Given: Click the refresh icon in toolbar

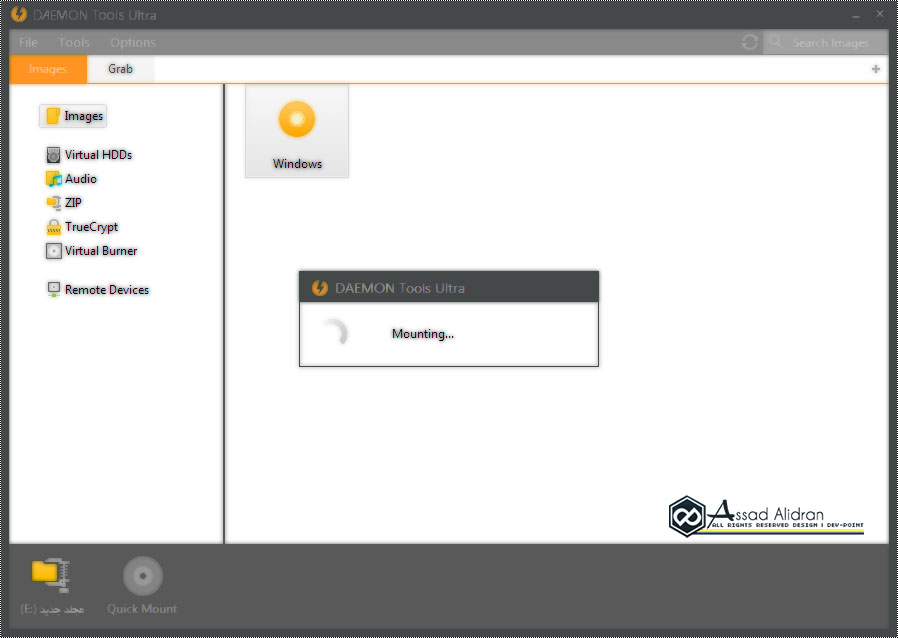Looking at the screenshot, I should tap(750, 42).
